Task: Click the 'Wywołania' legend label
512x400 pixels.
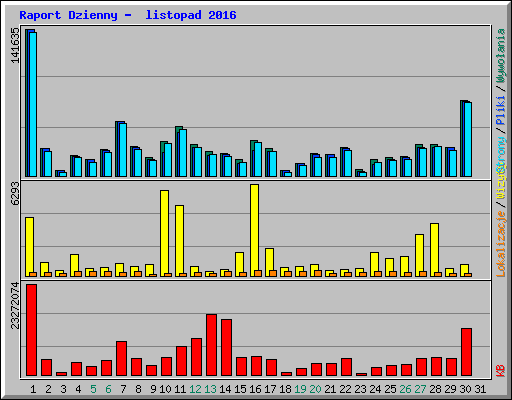Action: pos(500,56)
